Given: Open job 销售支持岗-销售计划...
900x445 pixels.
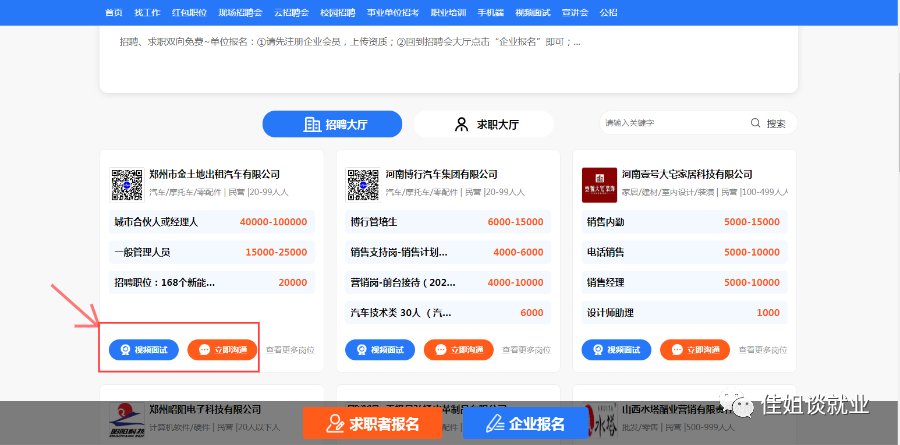Looking at the screenshot, I should [x=448, y=252].
